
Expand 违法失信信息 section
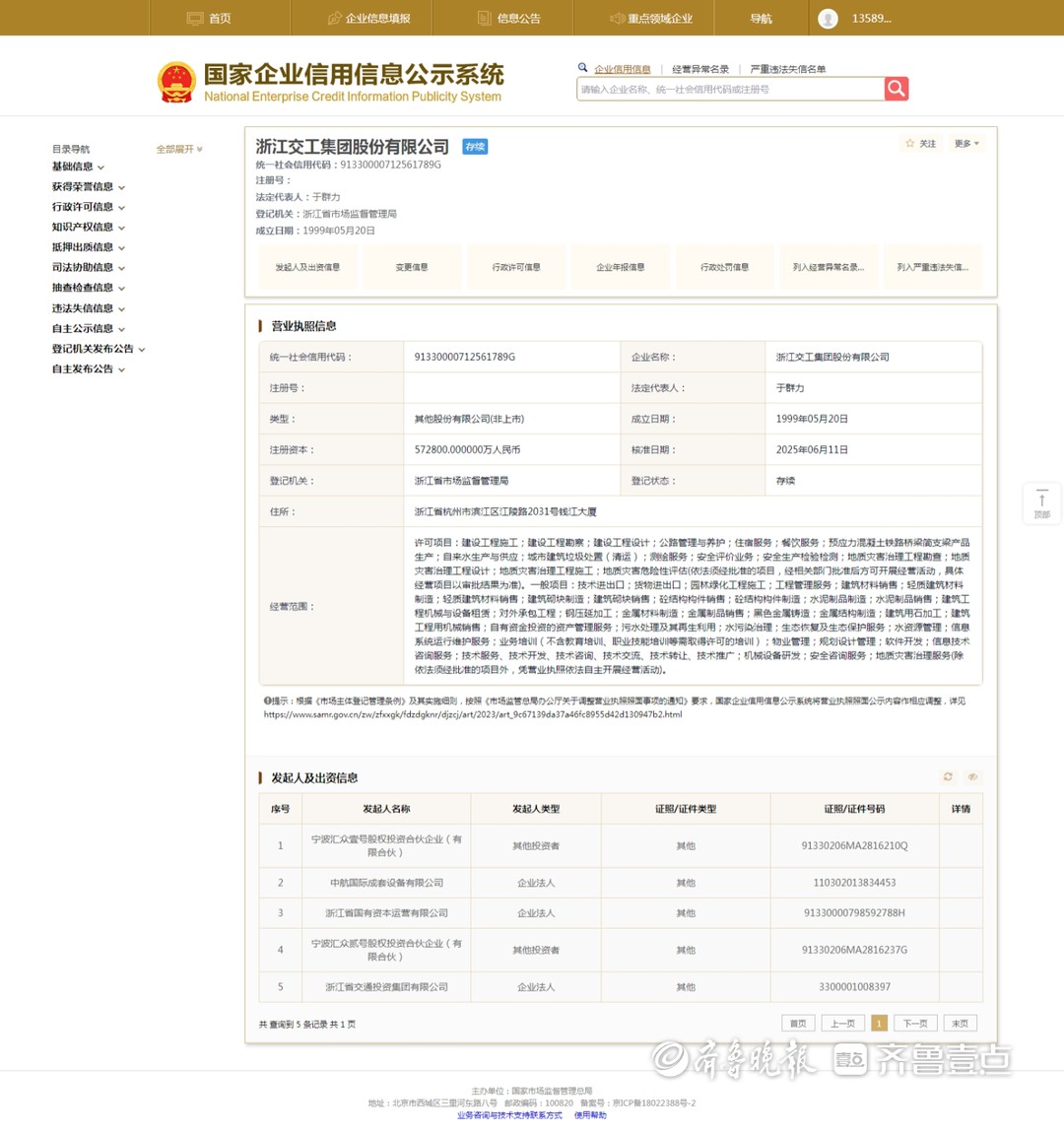point(88,307)
